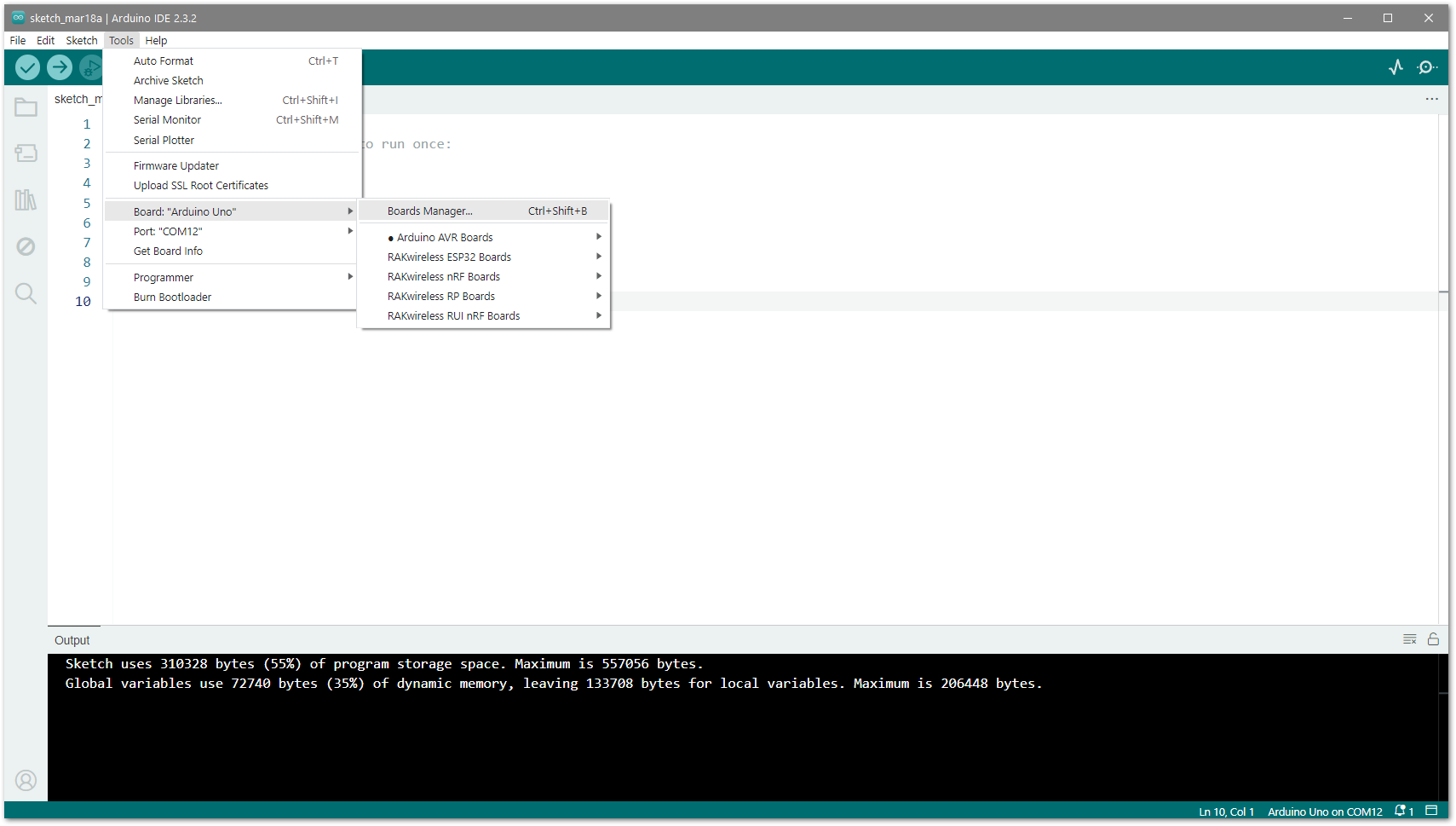
Task: Open Boards Manager... from submenu
Action: coord(484,211)
